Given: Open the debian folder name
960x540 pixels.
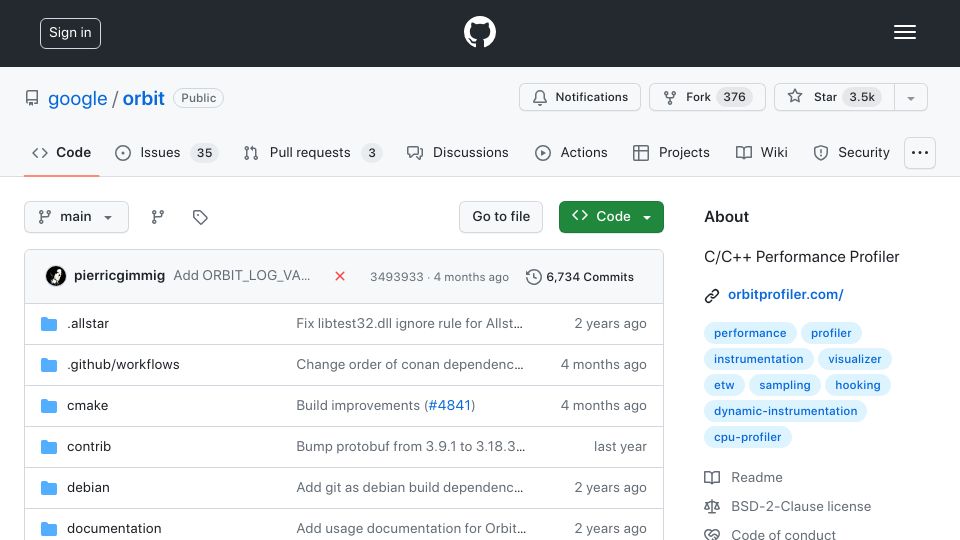Looking at the screenshot, I should coord(88,487).
